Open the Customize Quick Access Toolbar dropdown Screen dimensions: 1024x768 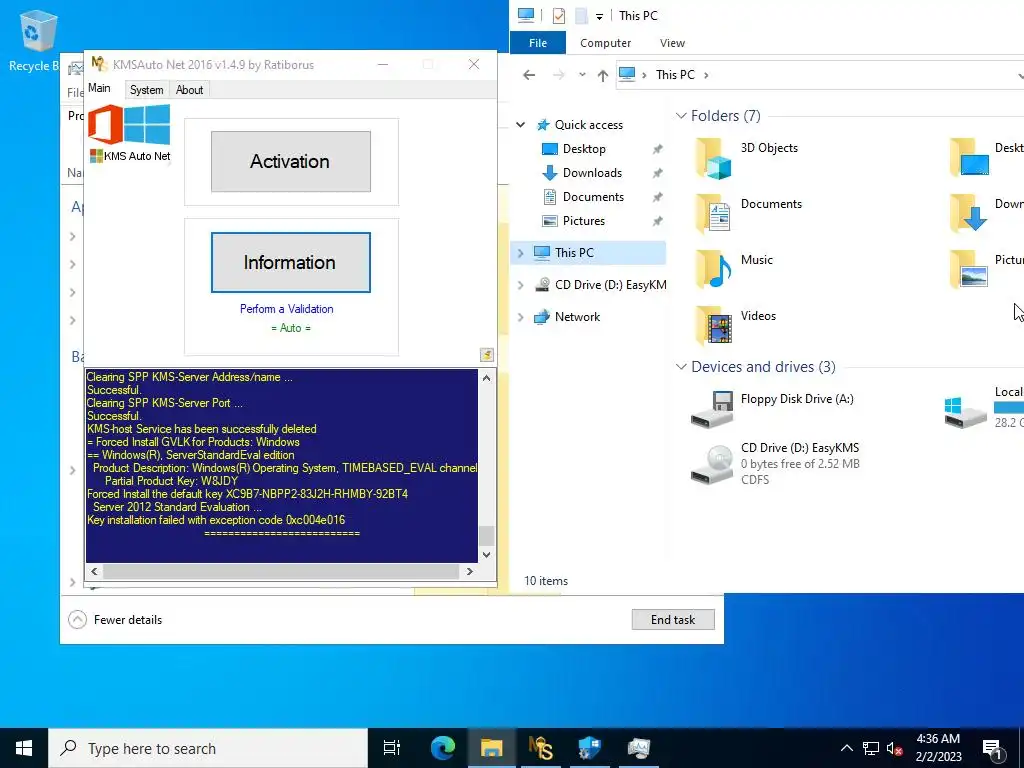pos(599,17)
